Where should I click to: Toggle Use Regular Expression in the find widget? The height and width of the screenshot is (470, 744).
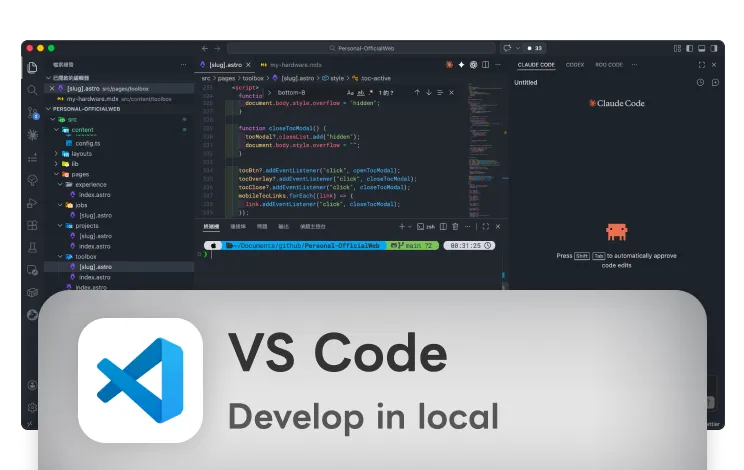click(x=371, y=92)
